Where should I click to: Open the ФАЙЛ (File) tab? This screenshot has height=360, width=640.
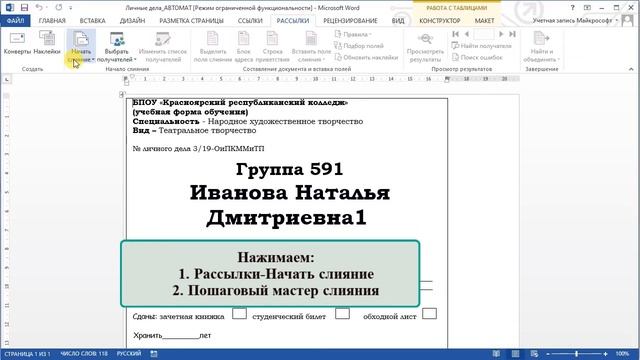click(x=15, y=20)
